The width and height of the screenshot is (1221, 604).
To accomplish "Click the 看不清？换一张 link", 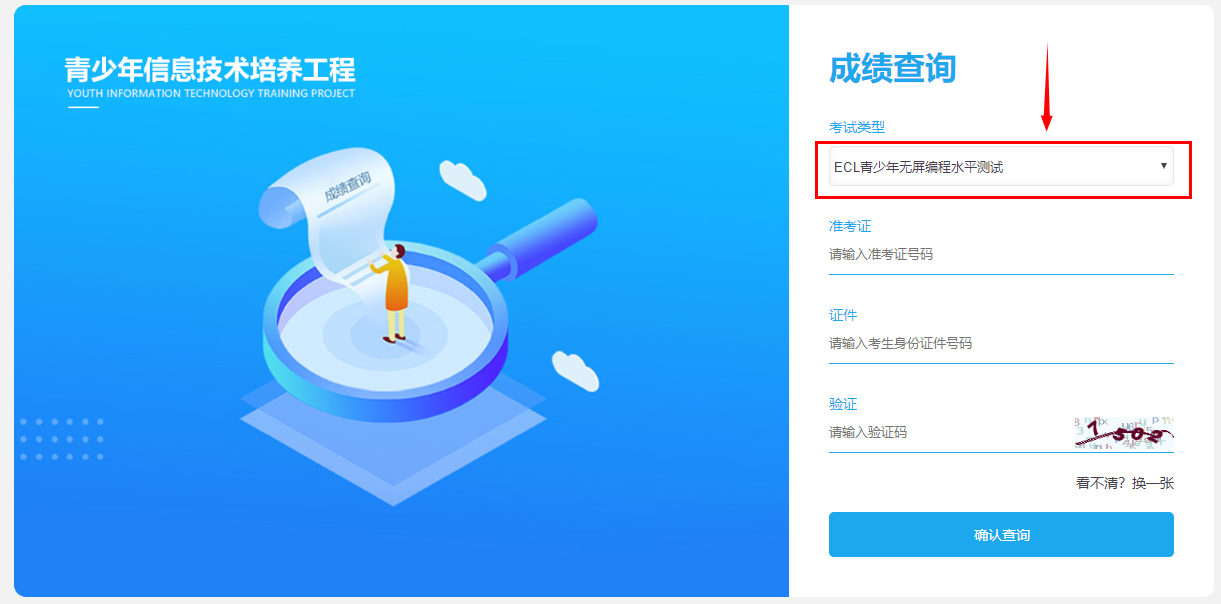I will pos(1125,483).
